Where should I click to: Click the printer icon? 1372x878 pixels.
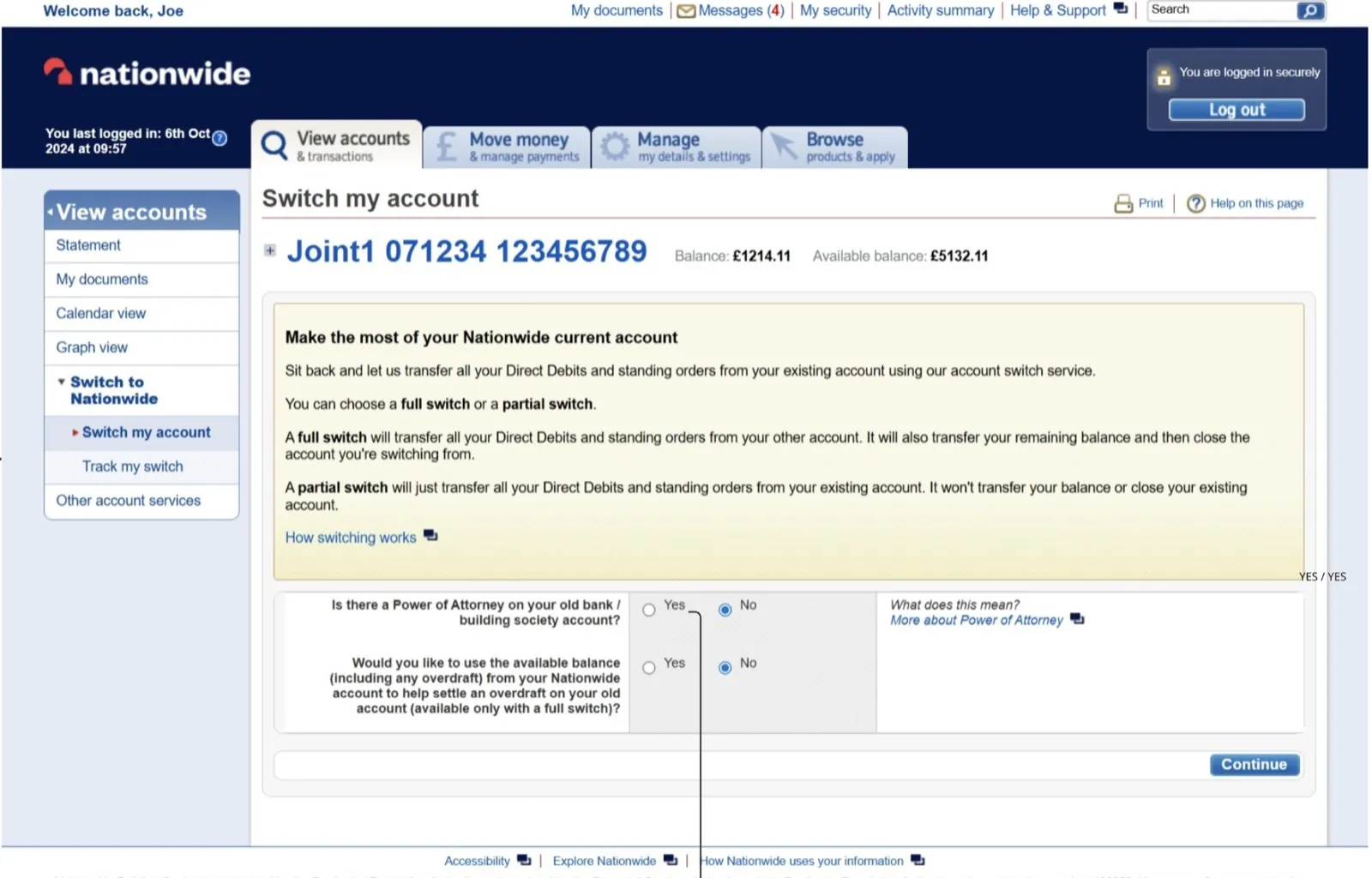(x=1123, y=203)
